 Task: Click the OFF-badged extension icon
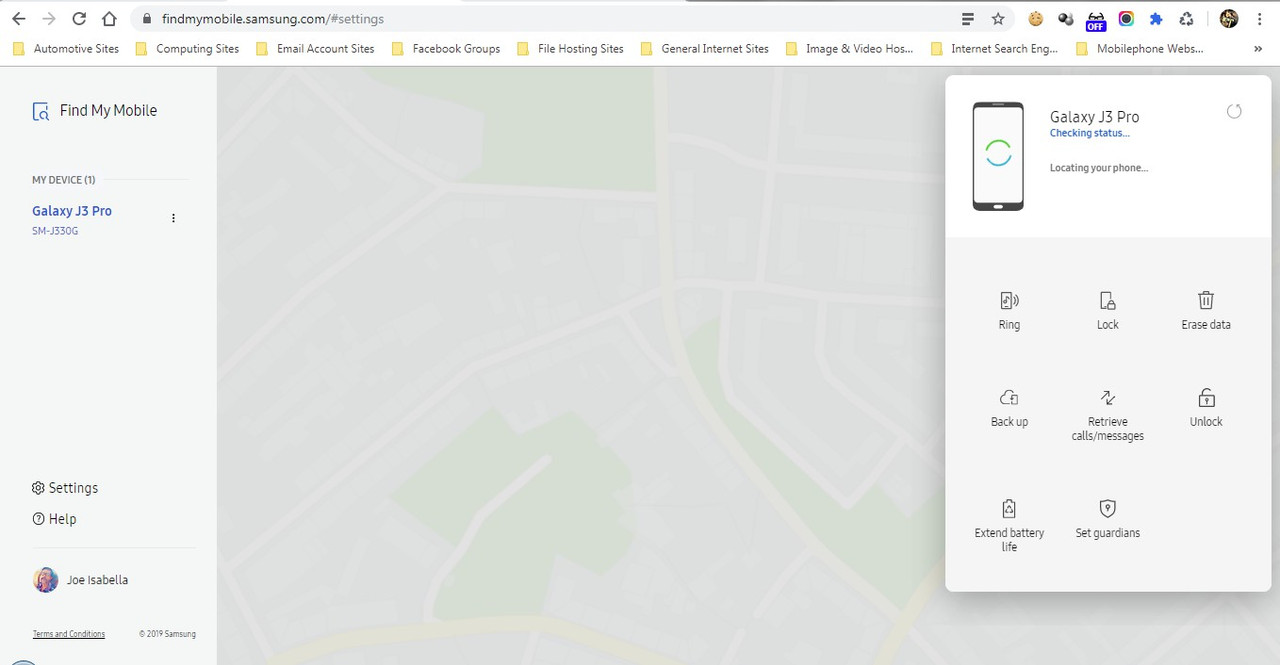point(1096,20)
